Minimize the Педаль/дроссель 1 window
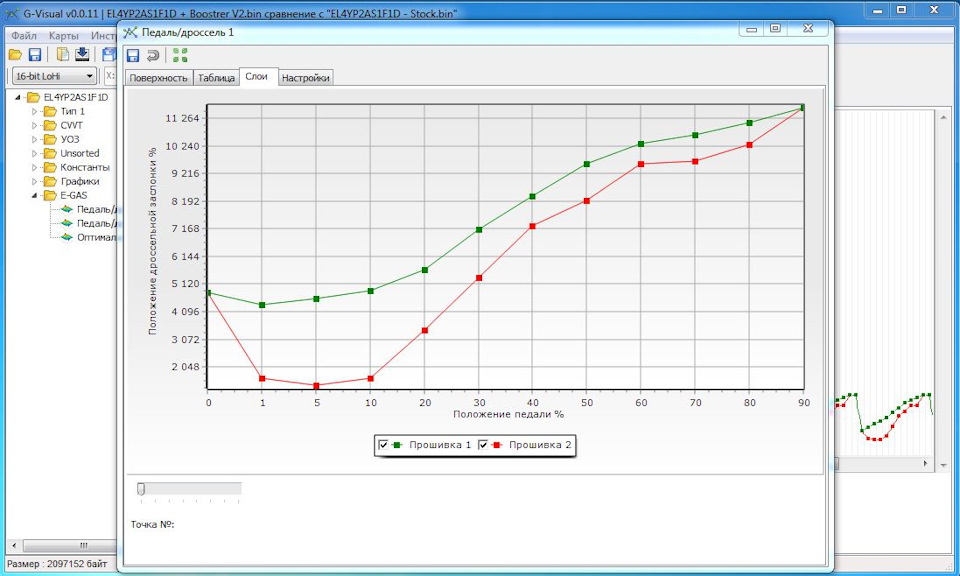Viewport: 960px width, 576px height. pyautogui.click(x=752, y=28)
